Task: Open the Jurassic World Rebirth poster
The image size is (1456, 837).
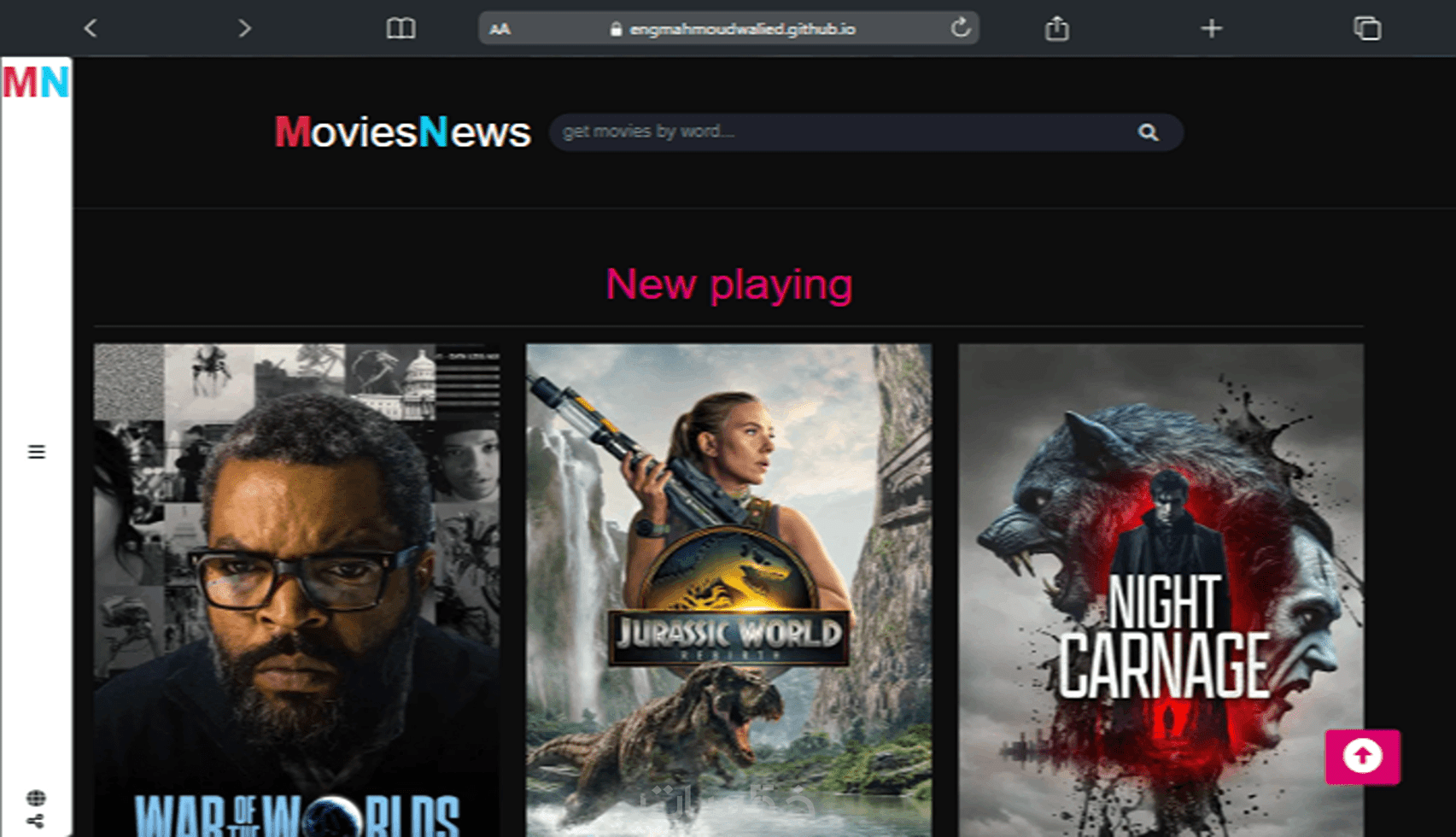Action: pyautogui.click(x=728, y=590)
